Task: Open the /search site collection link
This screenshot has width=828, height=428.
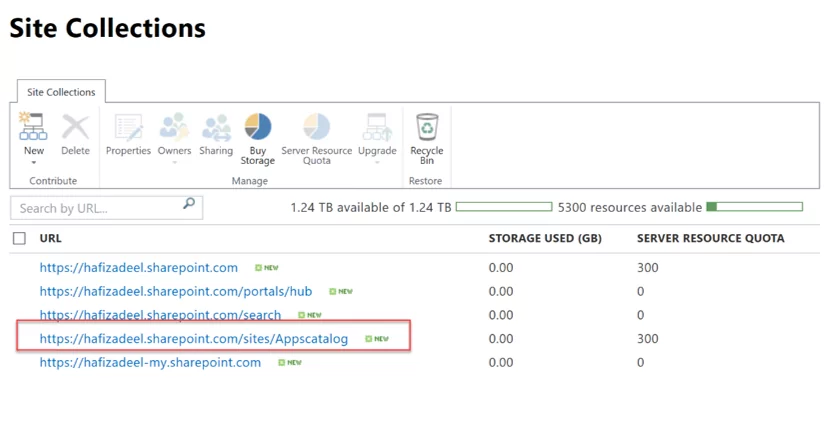Action: coord(161,315)
